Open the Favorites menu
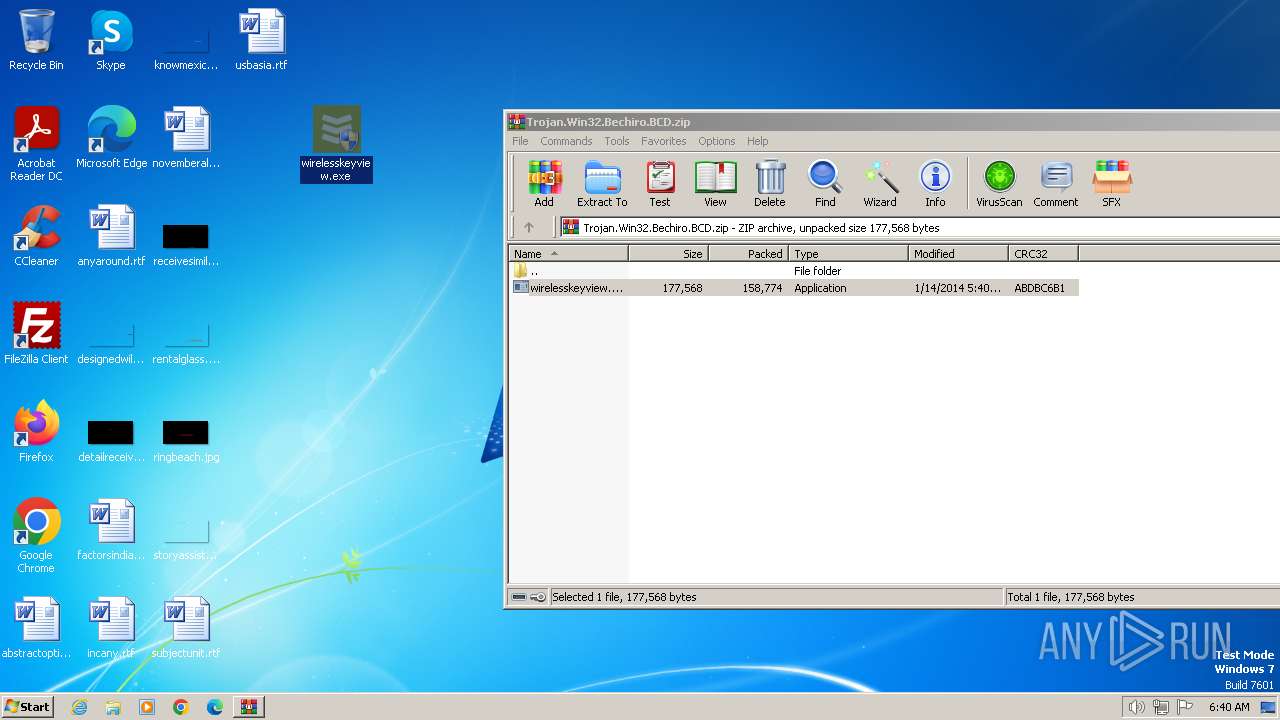The image size is (1280, 720). [664, 141]
